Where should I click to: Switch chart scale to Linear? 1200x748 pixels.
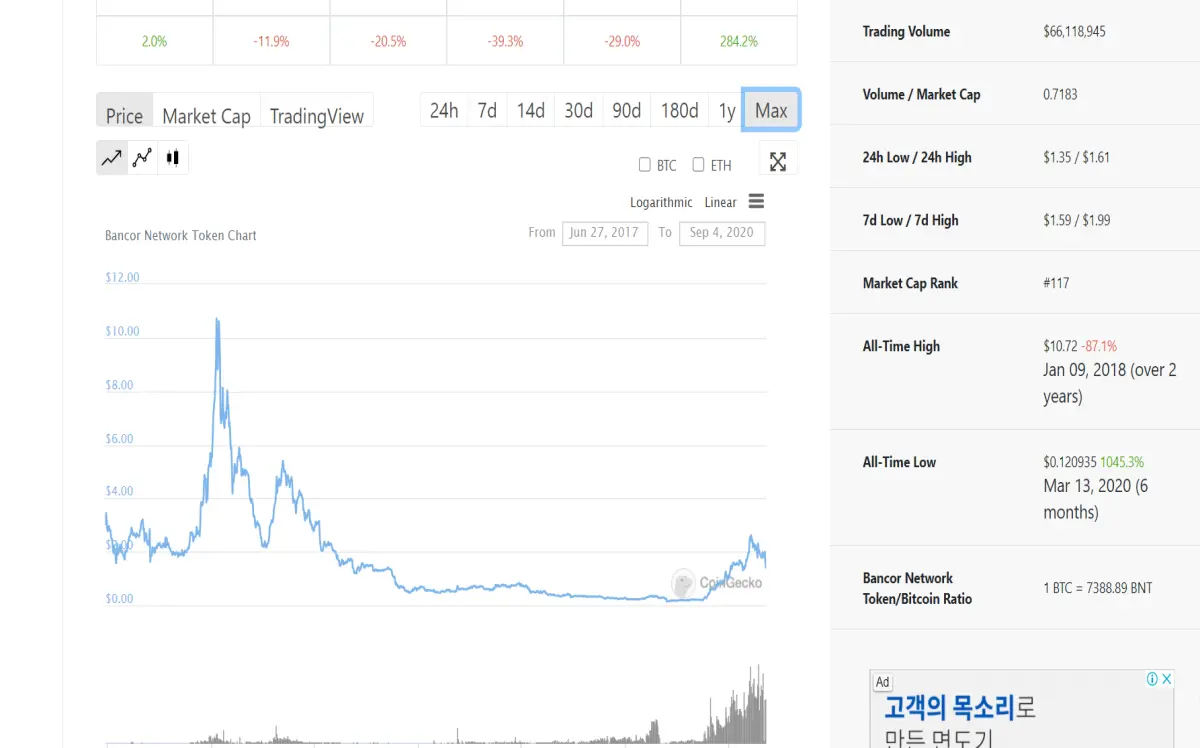click(720, 202)
